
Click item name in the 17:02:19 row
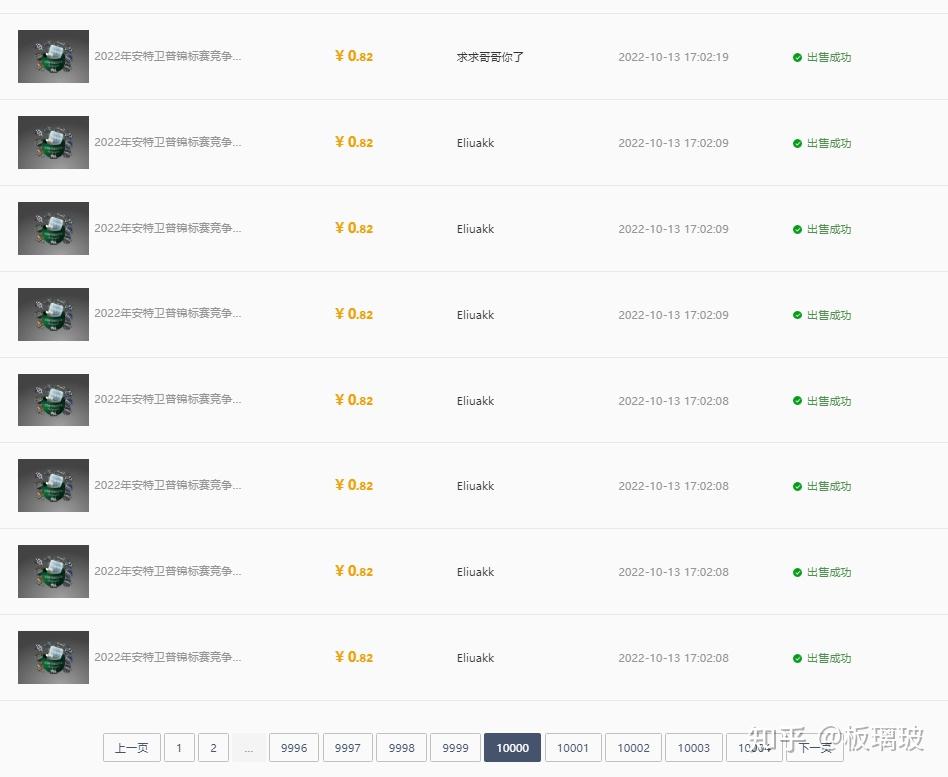coord(167,56)
